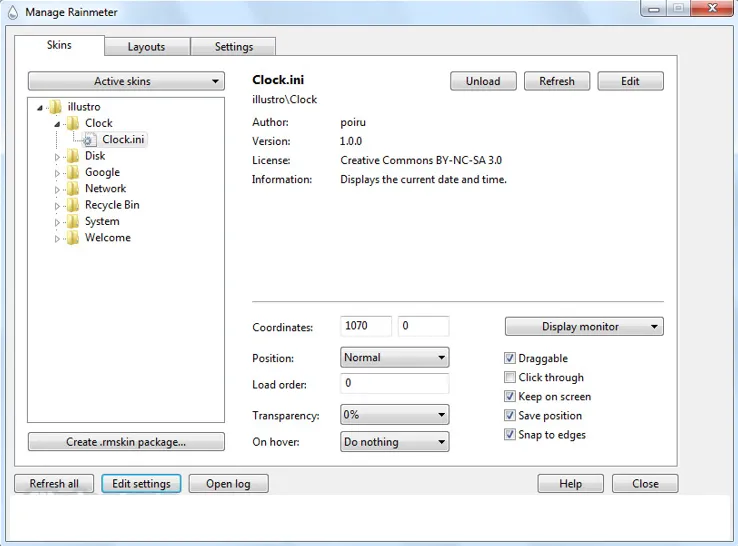The height and width of the screenshot is (546, 738).
Task: Click the Load order input field
Action: 394,383
